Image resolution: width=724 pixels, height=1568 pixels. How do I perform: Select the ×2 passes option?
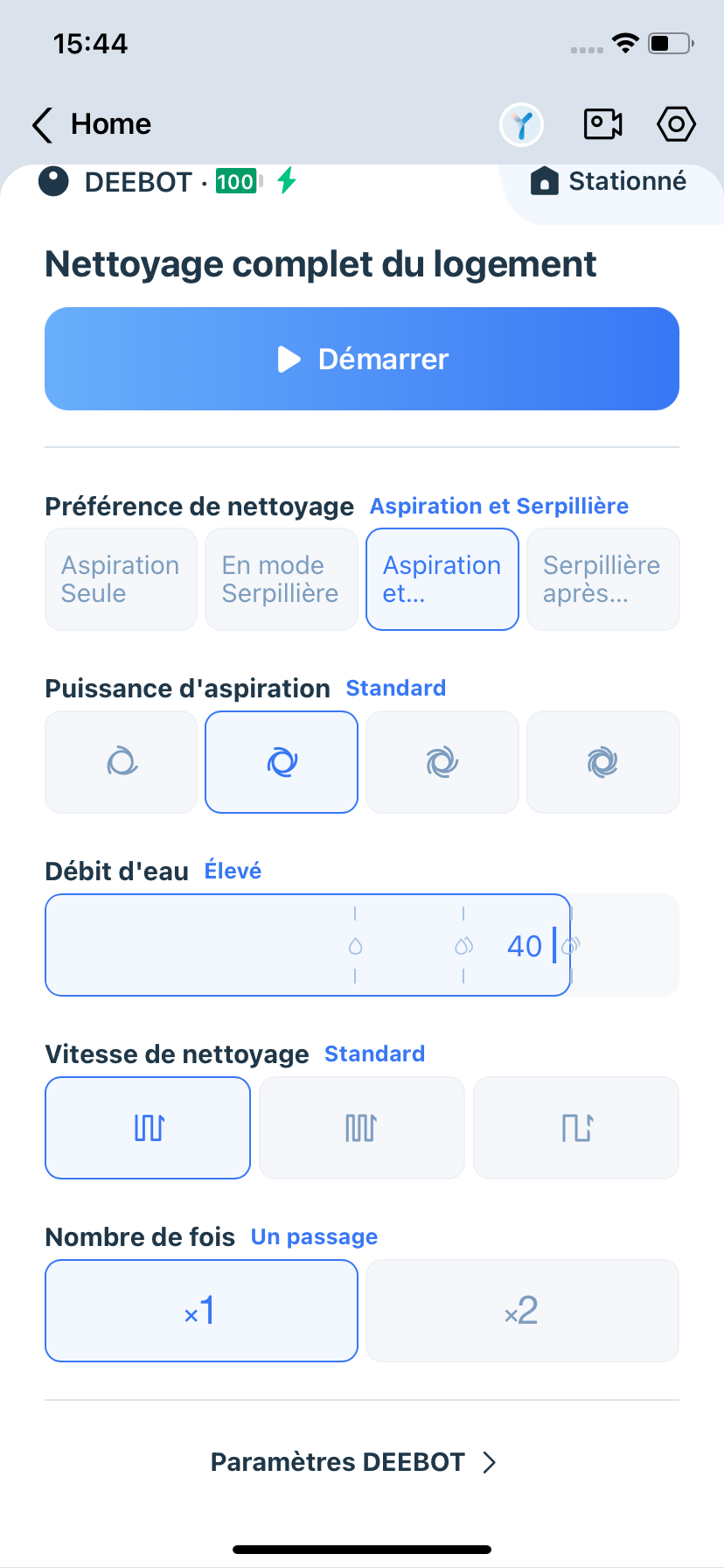coord(522,1311)
